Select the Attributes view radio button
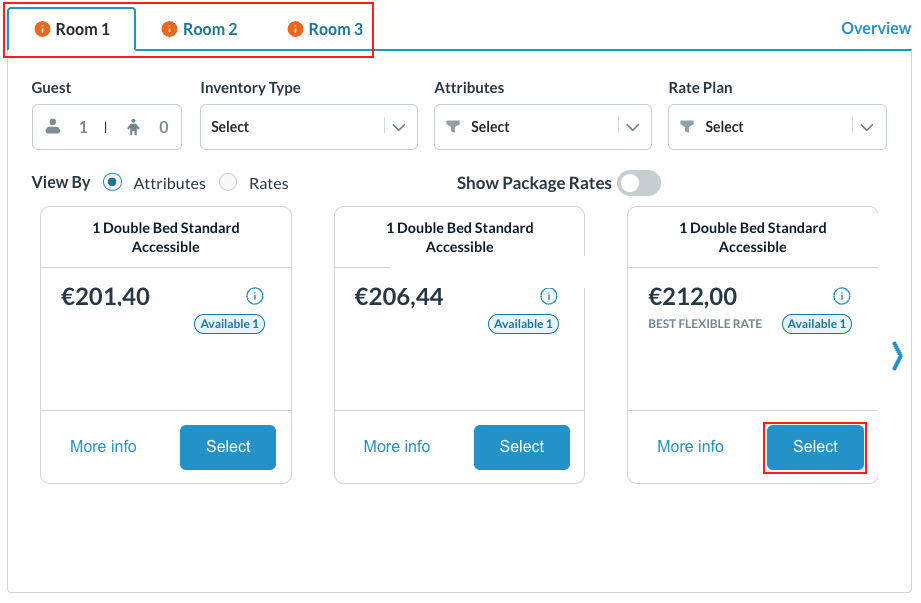 point(113,182)
